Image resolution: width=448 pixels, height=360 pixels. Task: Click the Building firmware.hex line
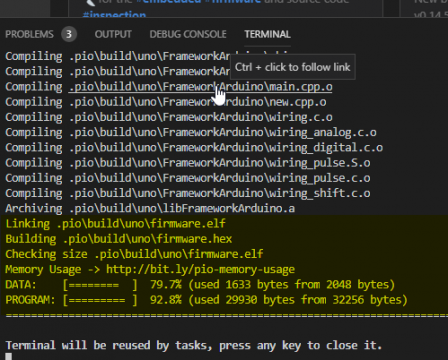[119, 239]
